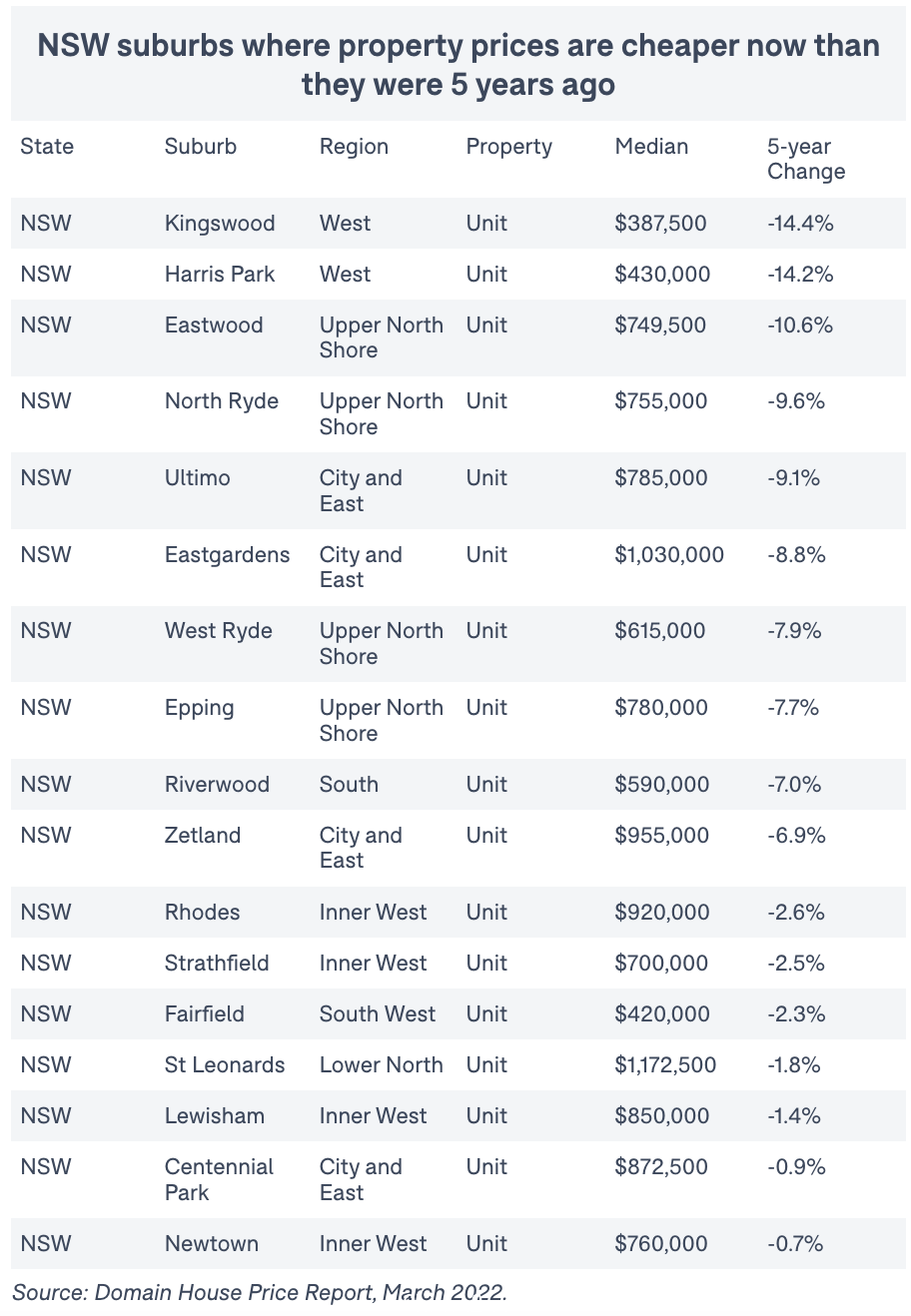Select the Zetland suburb cell
Screen dimensions: 911x1316
tap(203, 836)
